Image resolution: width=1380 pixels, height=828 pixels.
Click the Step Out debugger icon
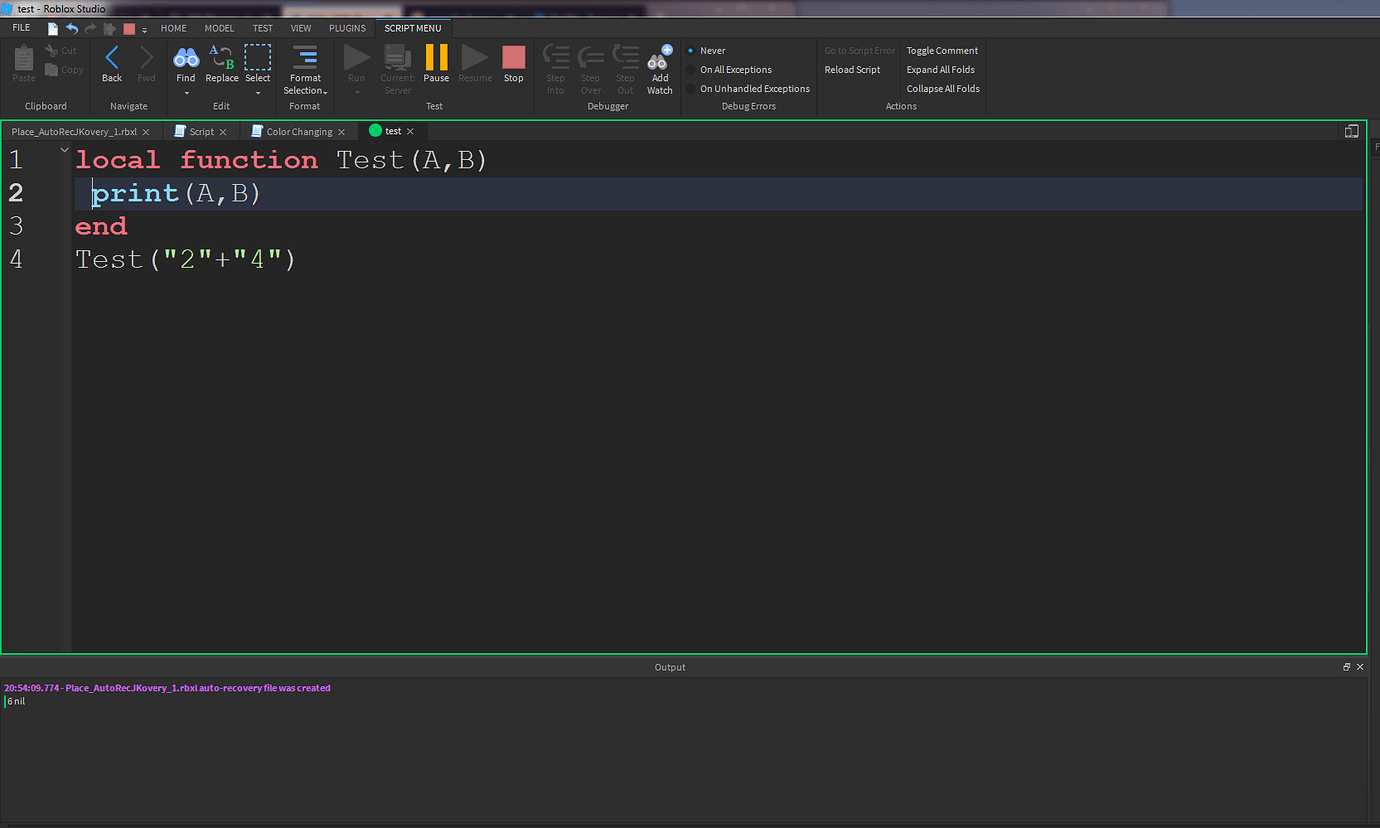(x=625, y=57)
